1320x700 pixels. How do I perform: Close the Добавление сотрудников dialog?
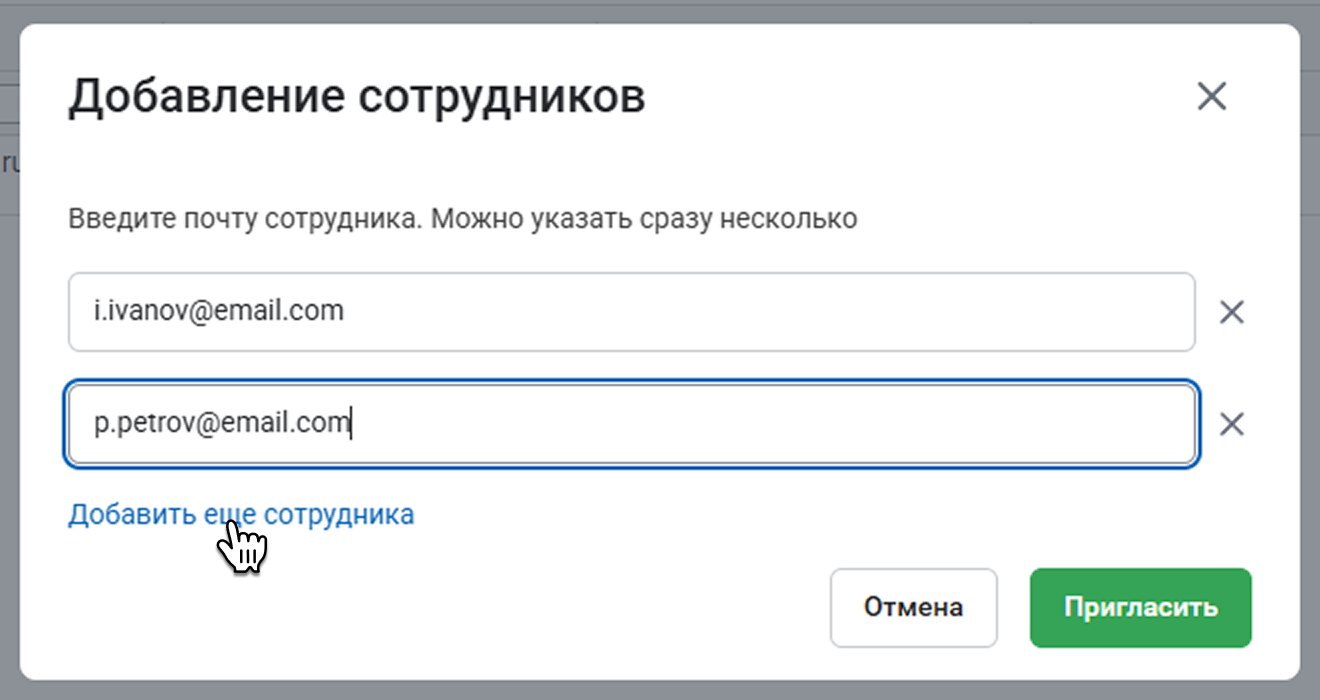pos(1211,97)
